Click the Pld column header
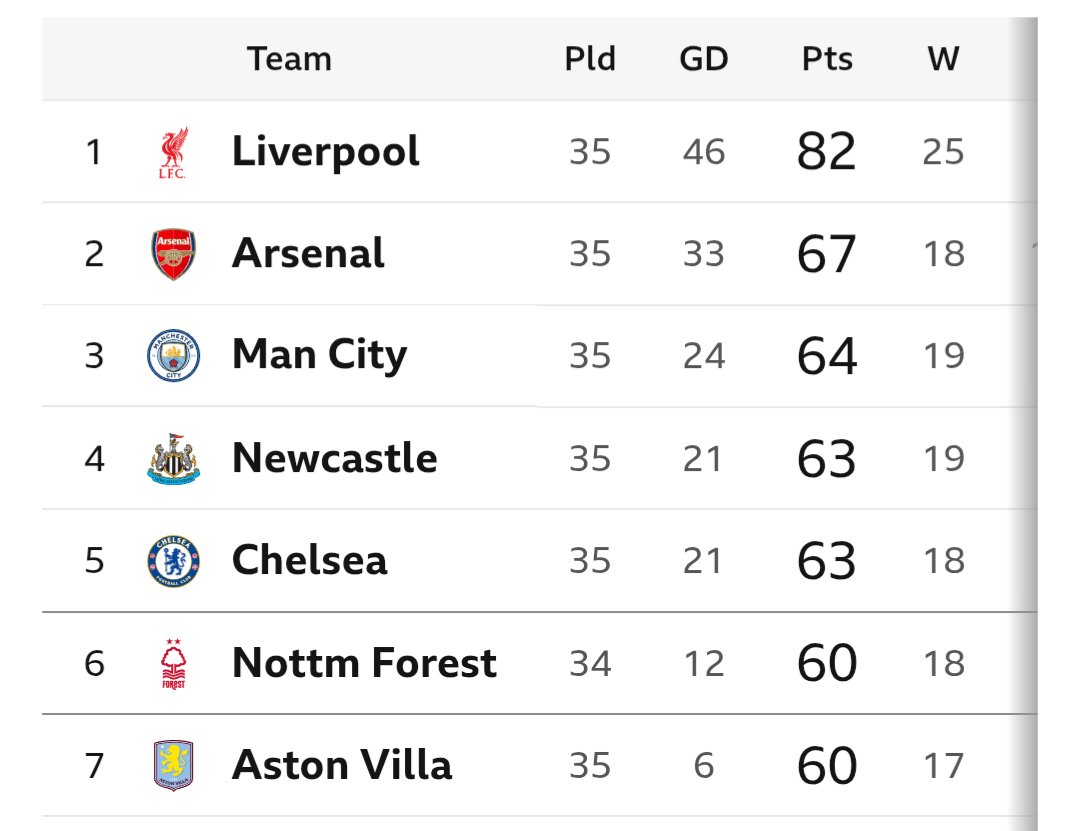1080x831 pixels. (590, 59)
